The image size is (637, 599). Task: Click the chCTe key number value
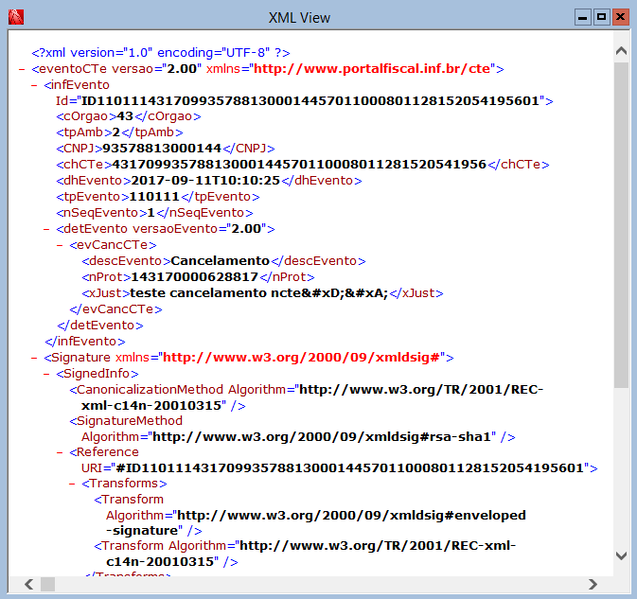click(x=299, y=165)
